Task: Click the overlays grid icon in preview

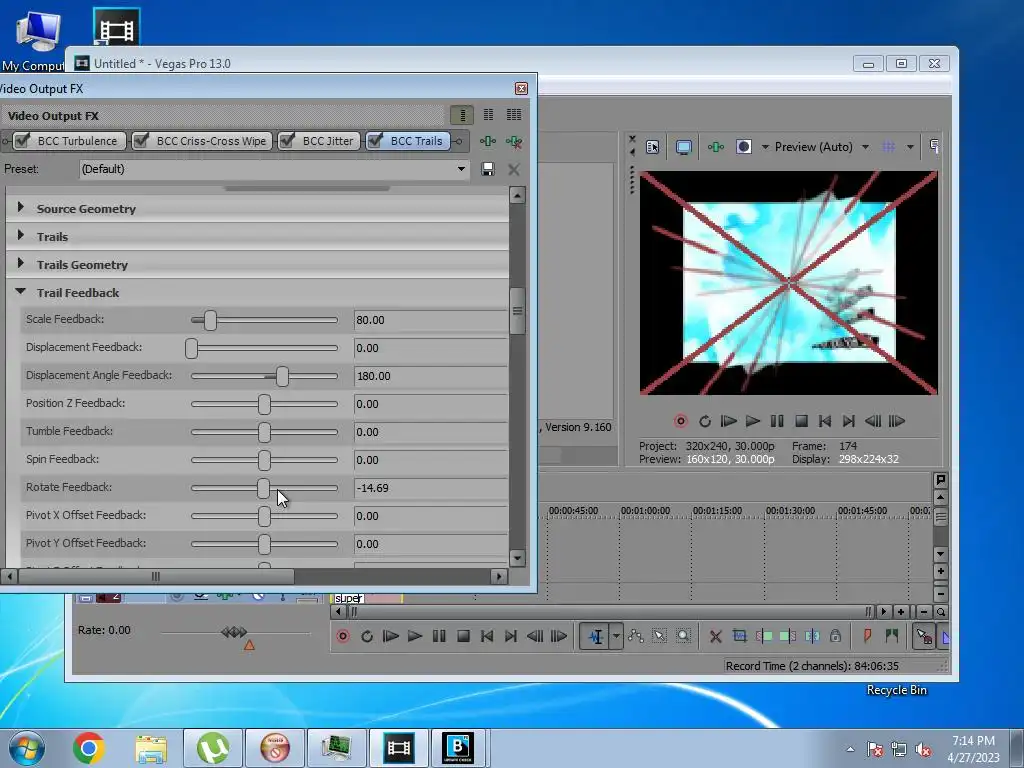Action: [x=889, y=147]
